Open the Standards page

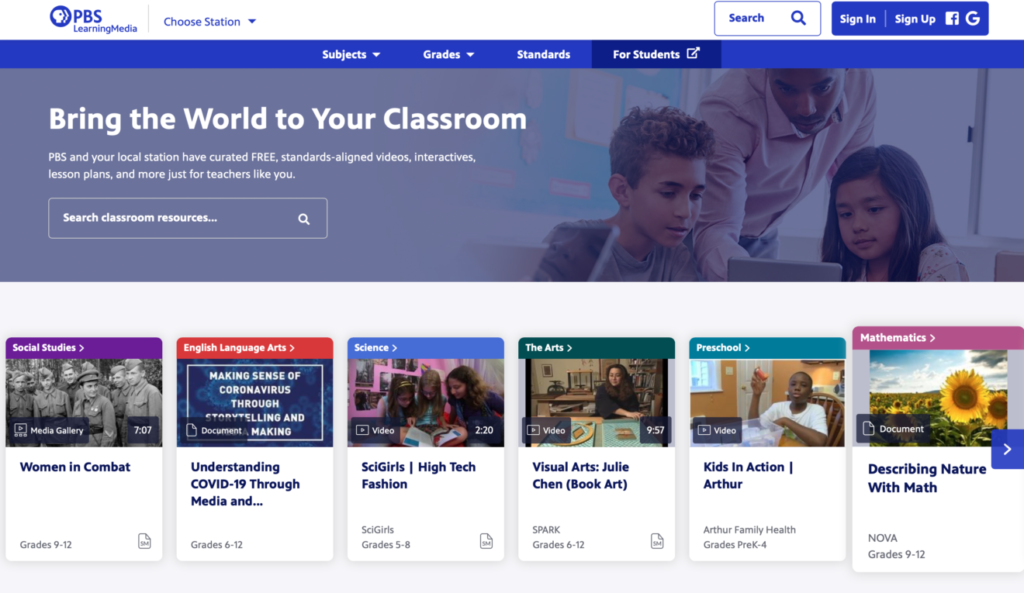pyautogui.click(x=543, y=54)
